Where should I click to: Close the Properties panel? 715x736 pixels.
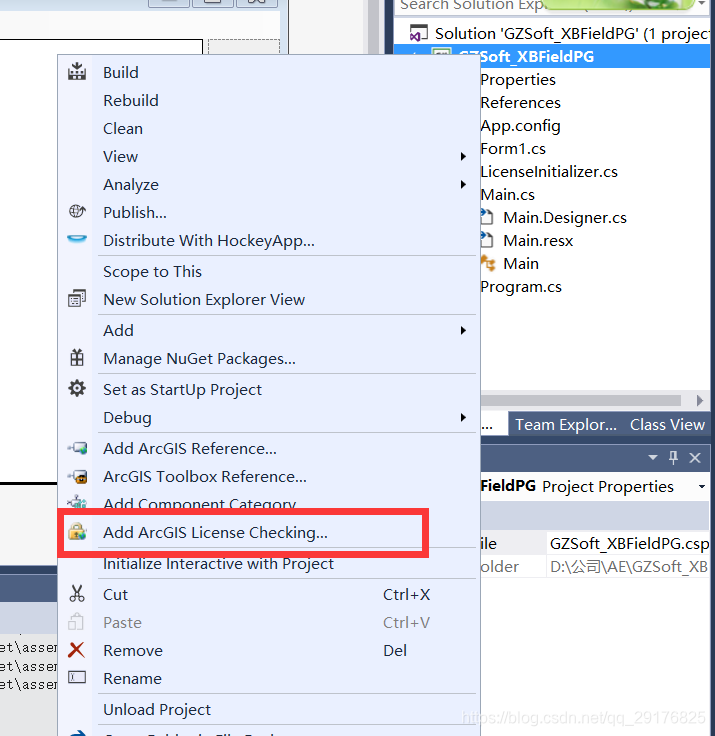tap(695, 458)
